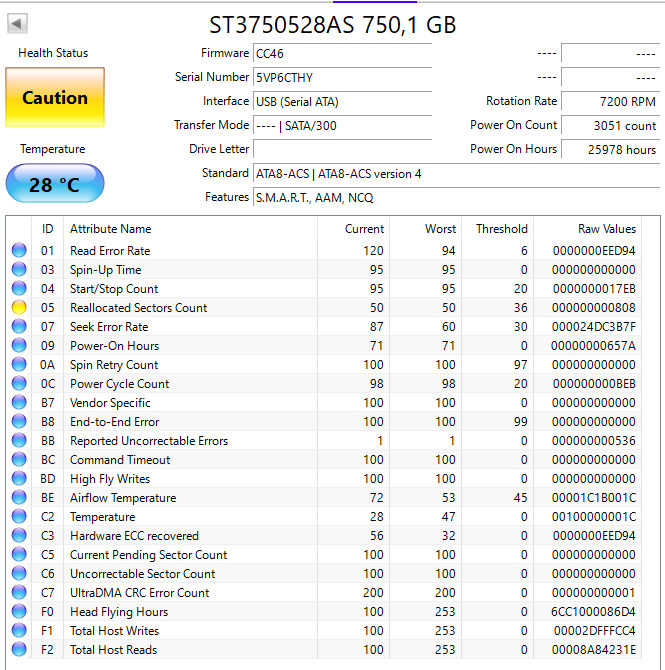Viewport: 665px width, 670px height.
Task: Click the Attribute Name column header
Action: (x=110, y=229)
